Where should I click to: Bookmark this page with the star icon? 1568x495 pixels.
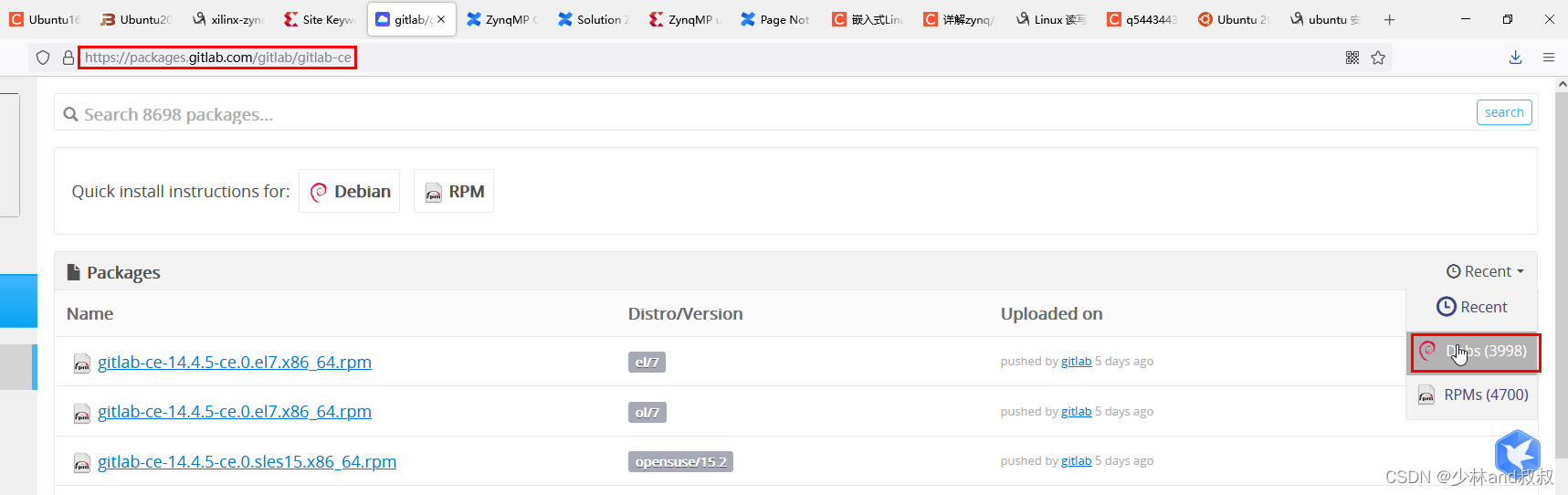pyautogui.click(x=1378, y=58)
